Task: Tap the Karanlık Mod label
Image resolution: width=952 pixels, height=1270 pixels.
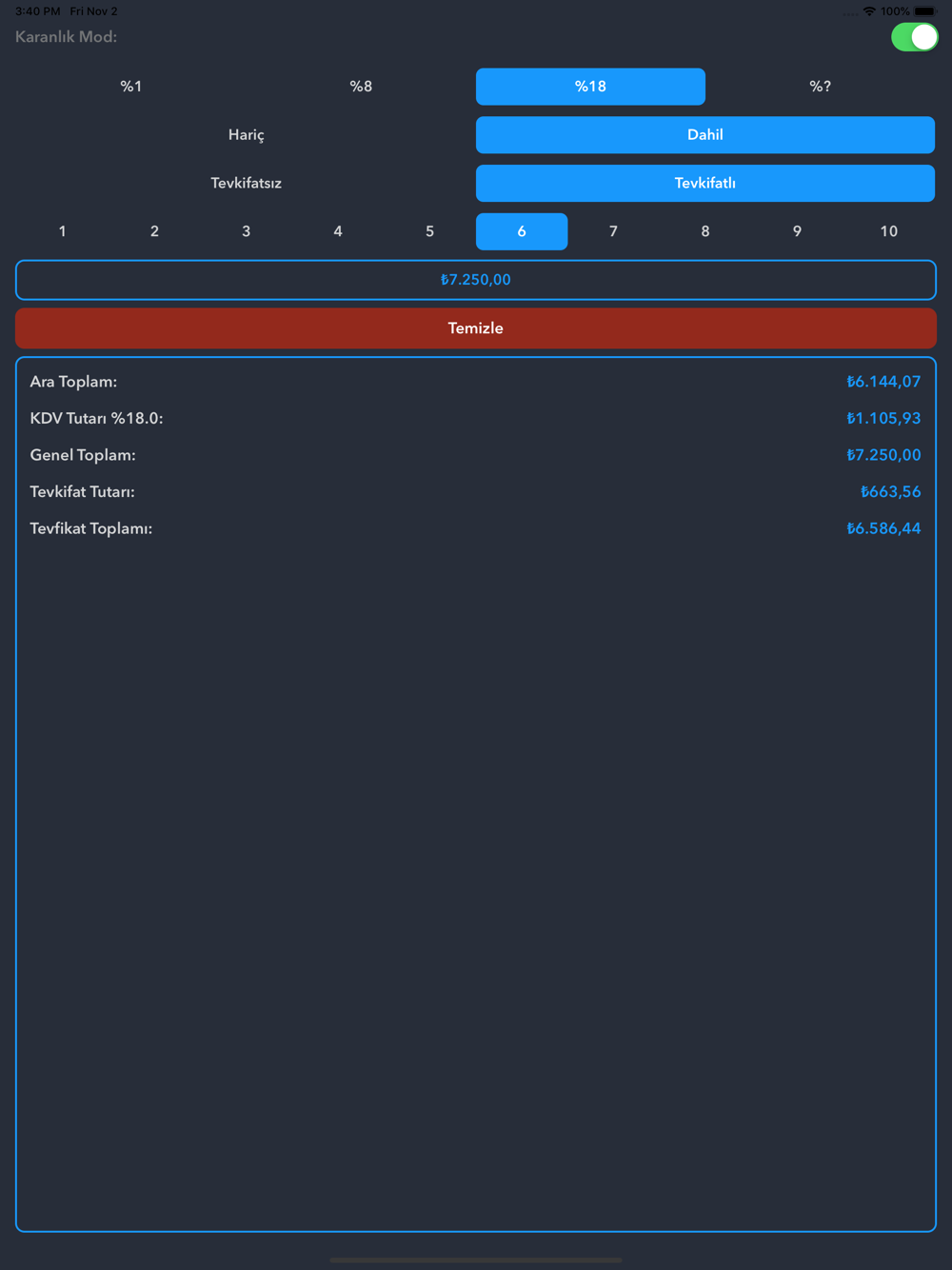Action: 66,37
